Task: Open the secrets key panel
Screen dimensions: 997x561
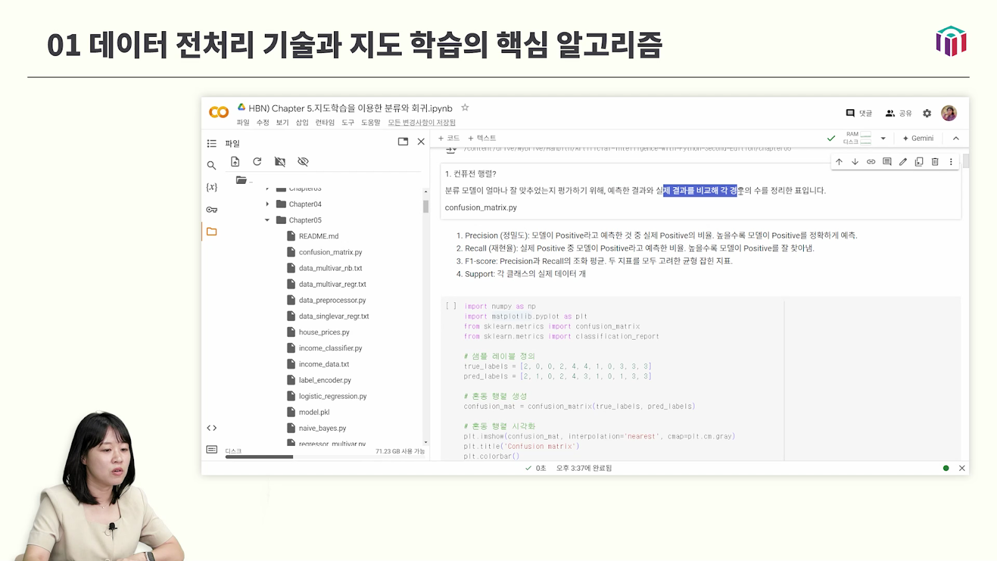Action: pyautogui.click(x=212, y=209)
